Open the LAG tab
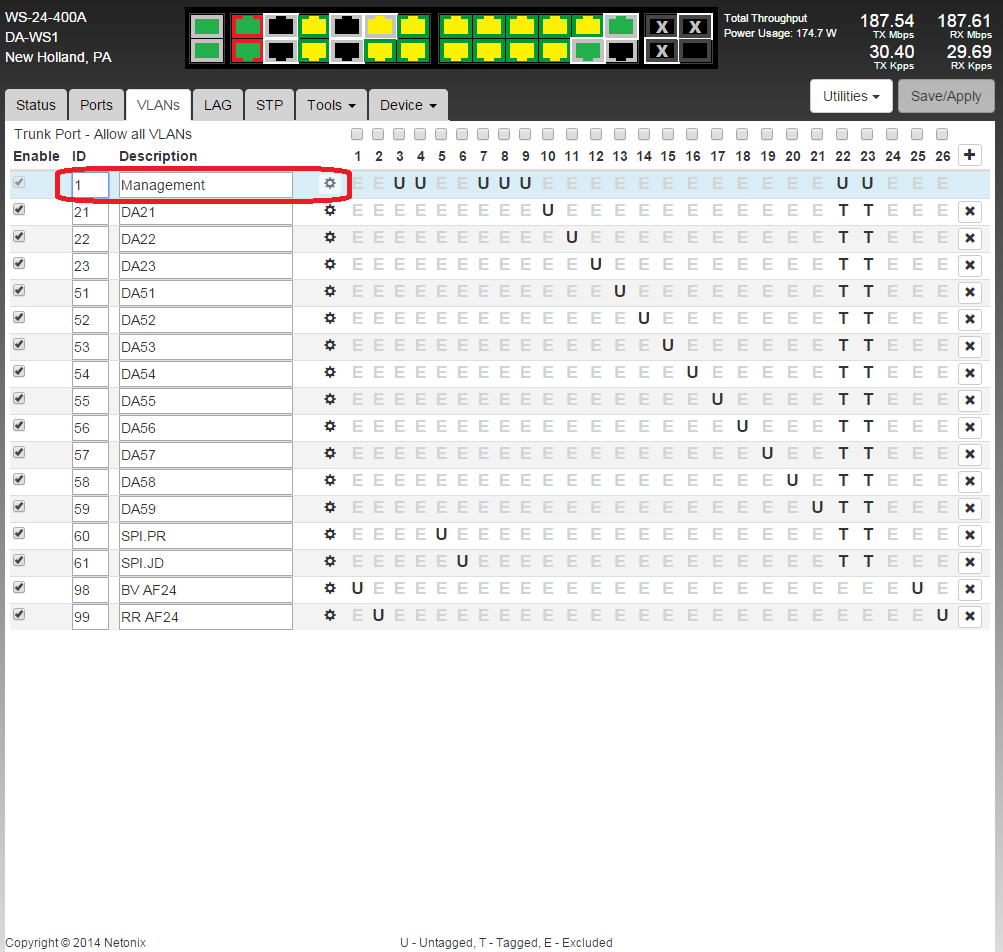Screen dimensions: 1003x952 point(217,105)
